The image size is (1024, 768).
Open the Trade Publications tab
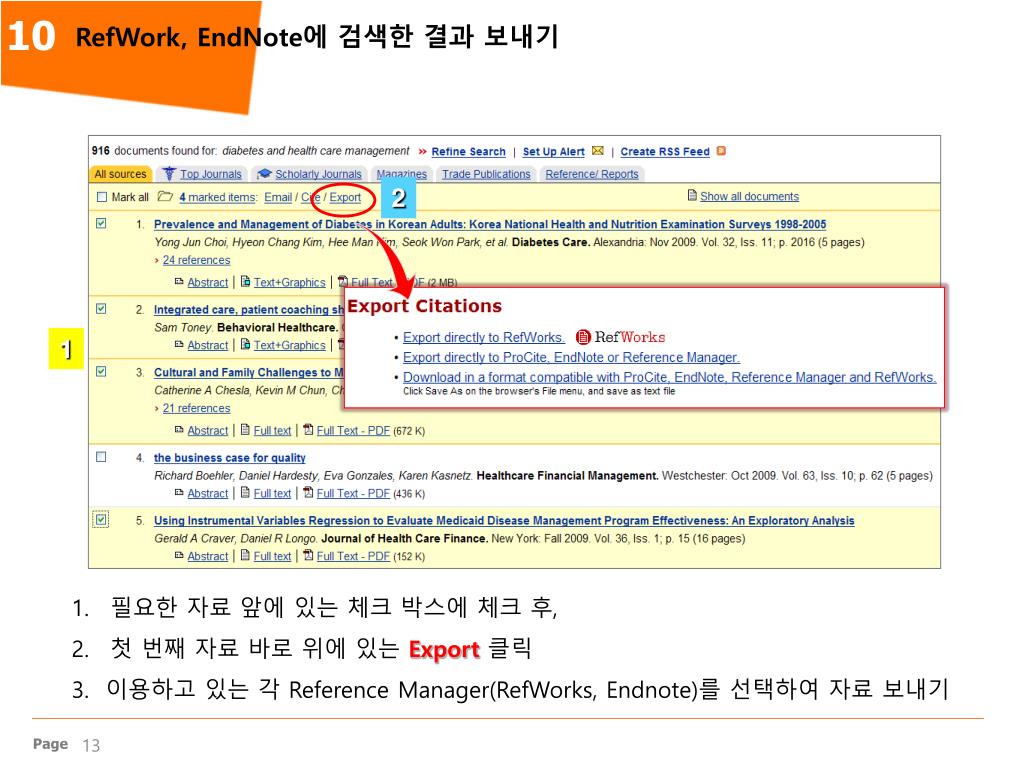486,174
